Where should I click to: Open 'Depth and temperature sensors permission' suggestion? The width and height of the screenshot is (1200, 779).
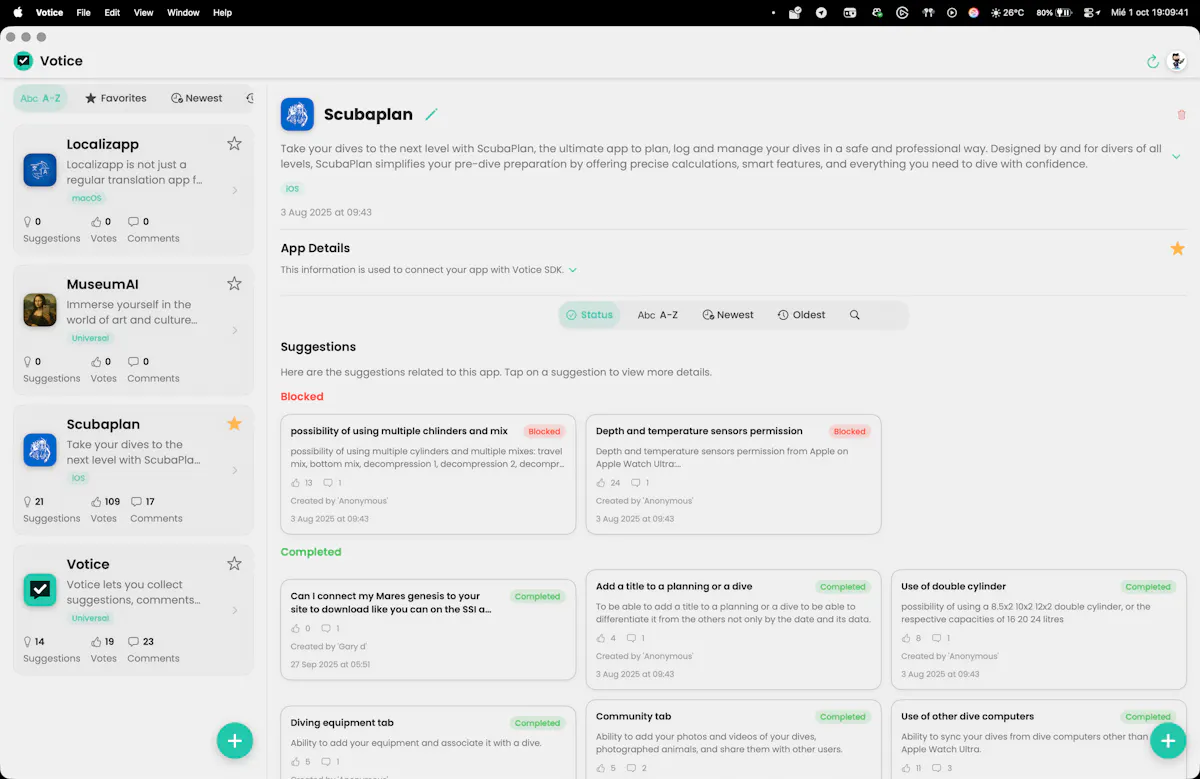click(x=733, y=475)
